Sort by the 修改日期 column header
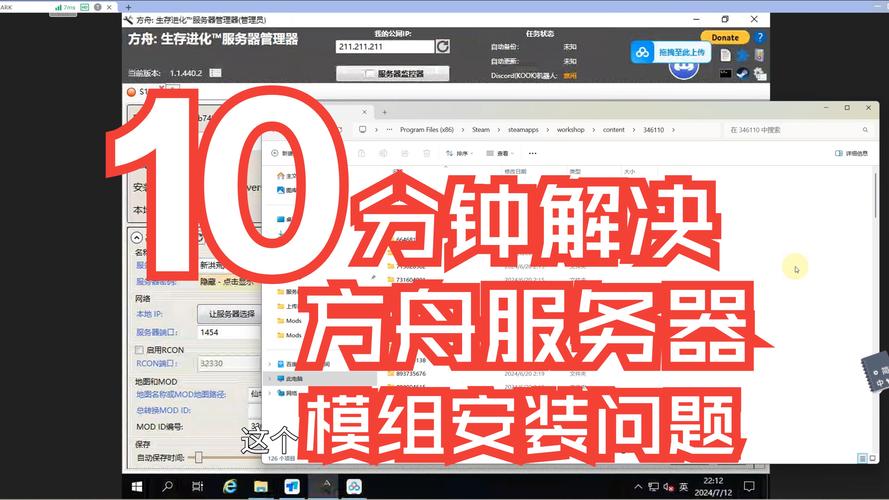Screen dimensions: 889x500 click(x=515, y=171)
